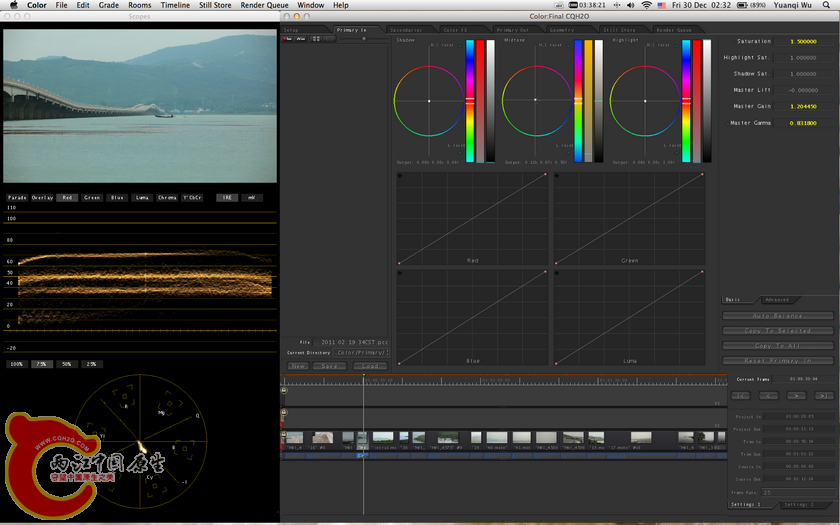Jump to last frame button >|
The image size is (840, 525).
tap(823, 395)
